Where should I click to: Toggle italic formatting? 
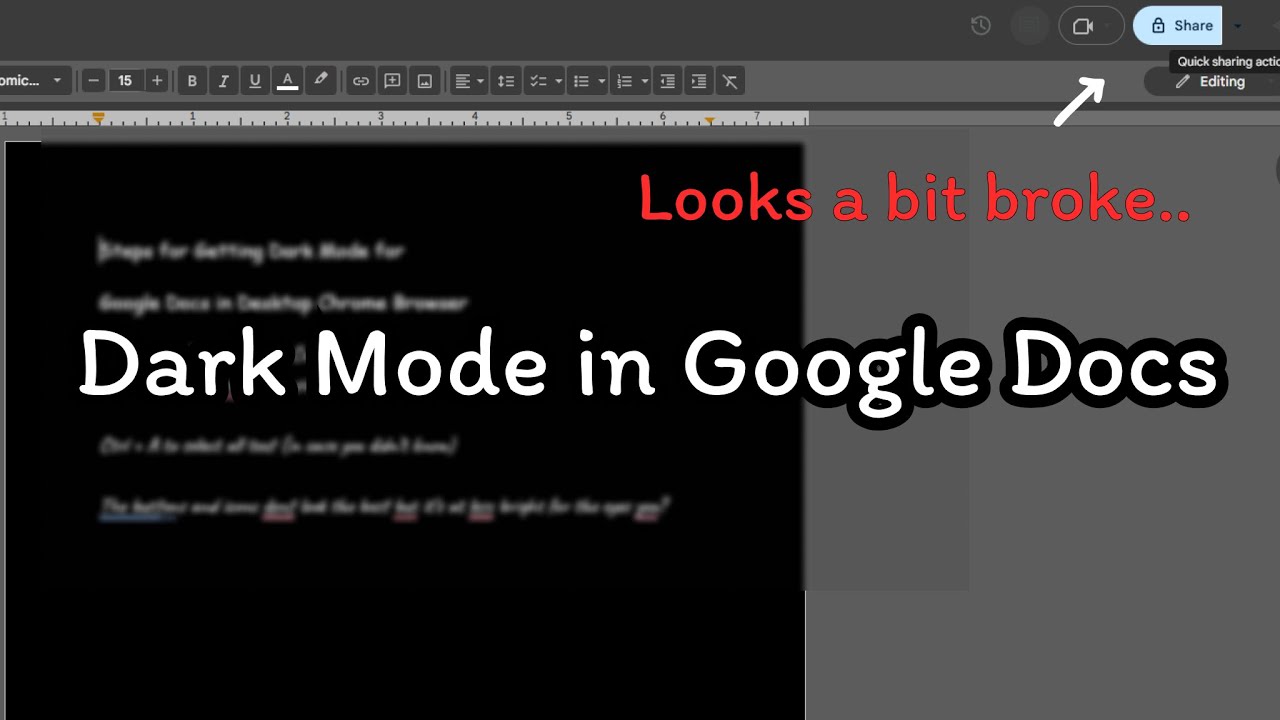coord(223,81)
